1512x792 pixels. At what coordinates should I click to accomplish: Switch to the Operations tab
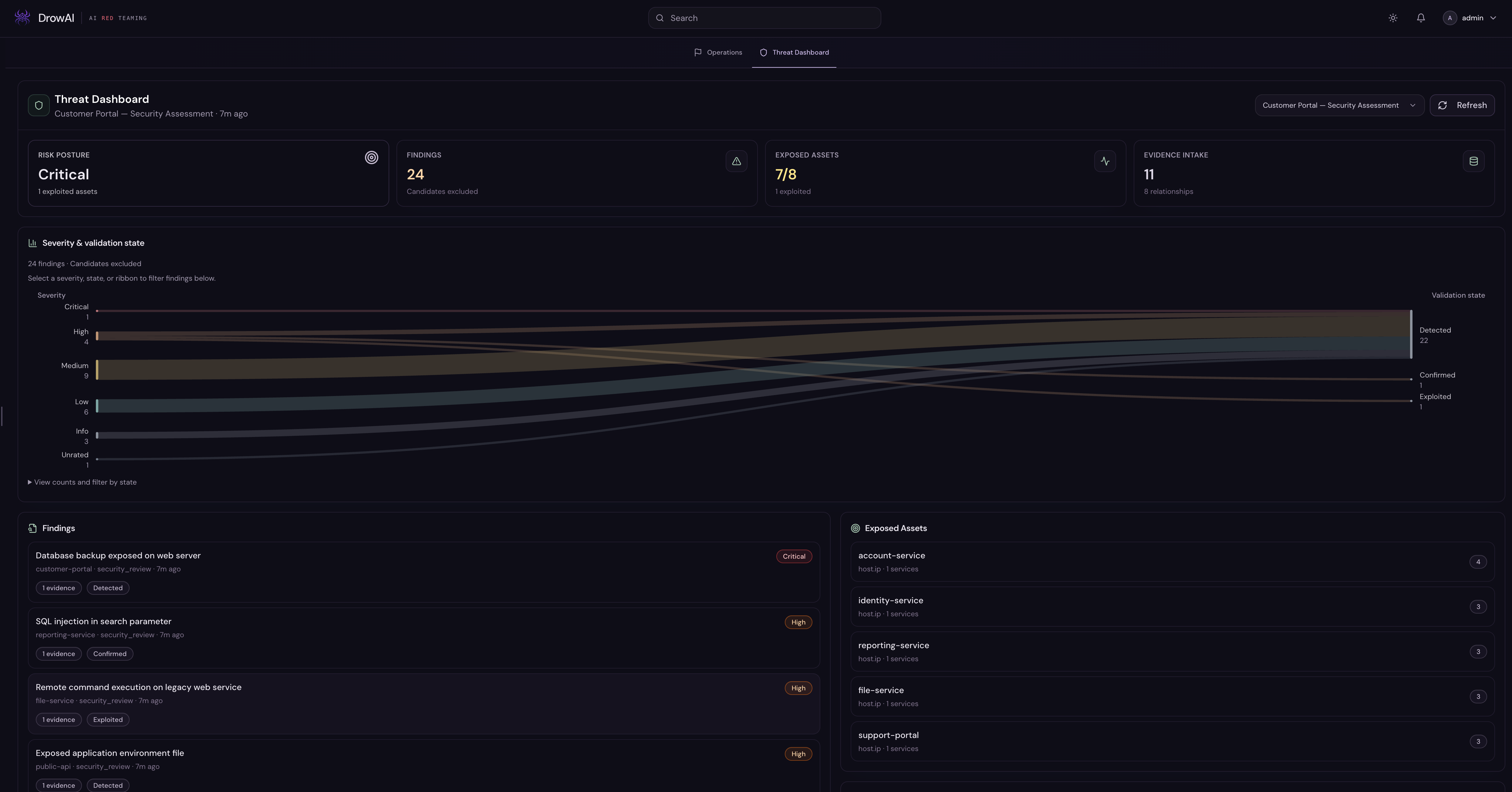pos(718,52)
